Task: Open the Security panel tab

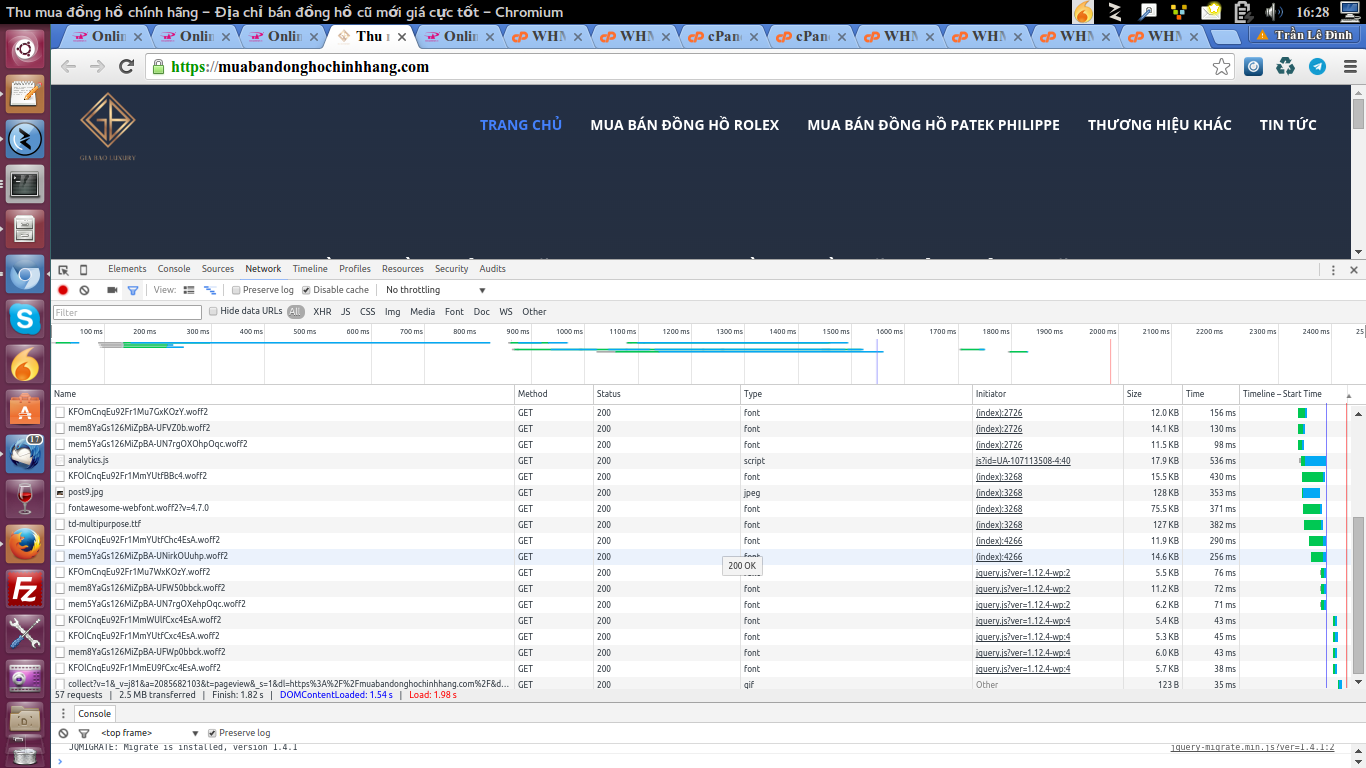Action: coord(451,269)
